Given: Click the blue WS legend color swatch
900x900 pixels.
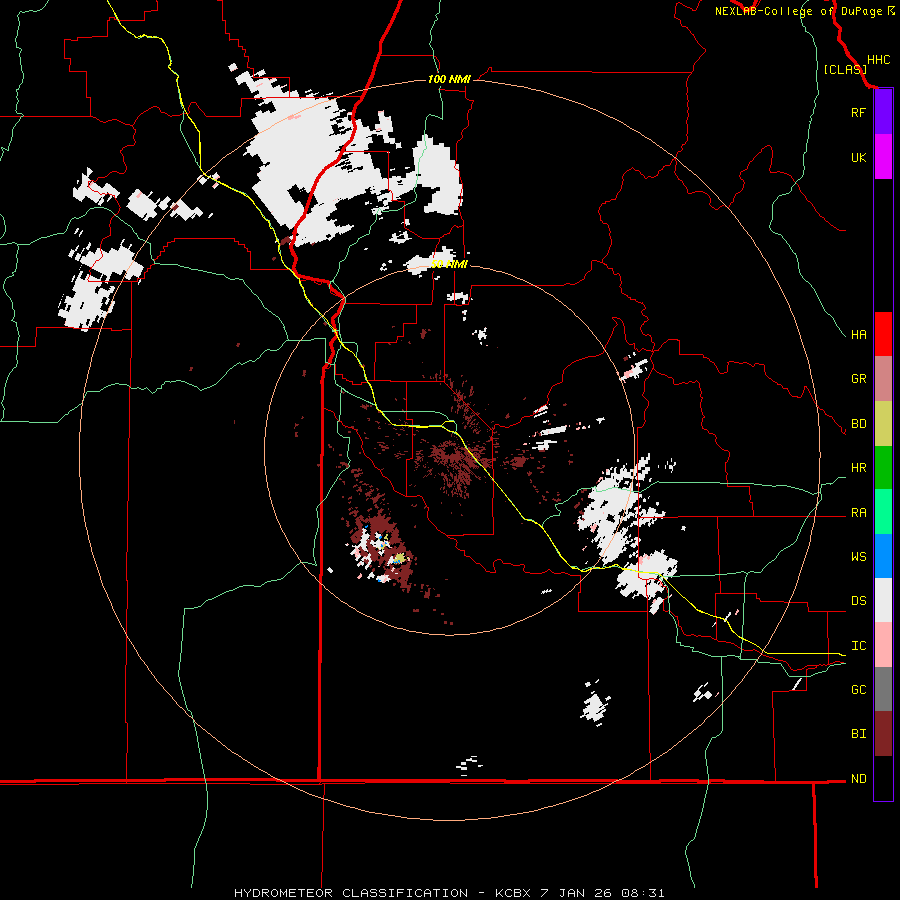Looking at the screenshot, I should [x=883, y=556].
